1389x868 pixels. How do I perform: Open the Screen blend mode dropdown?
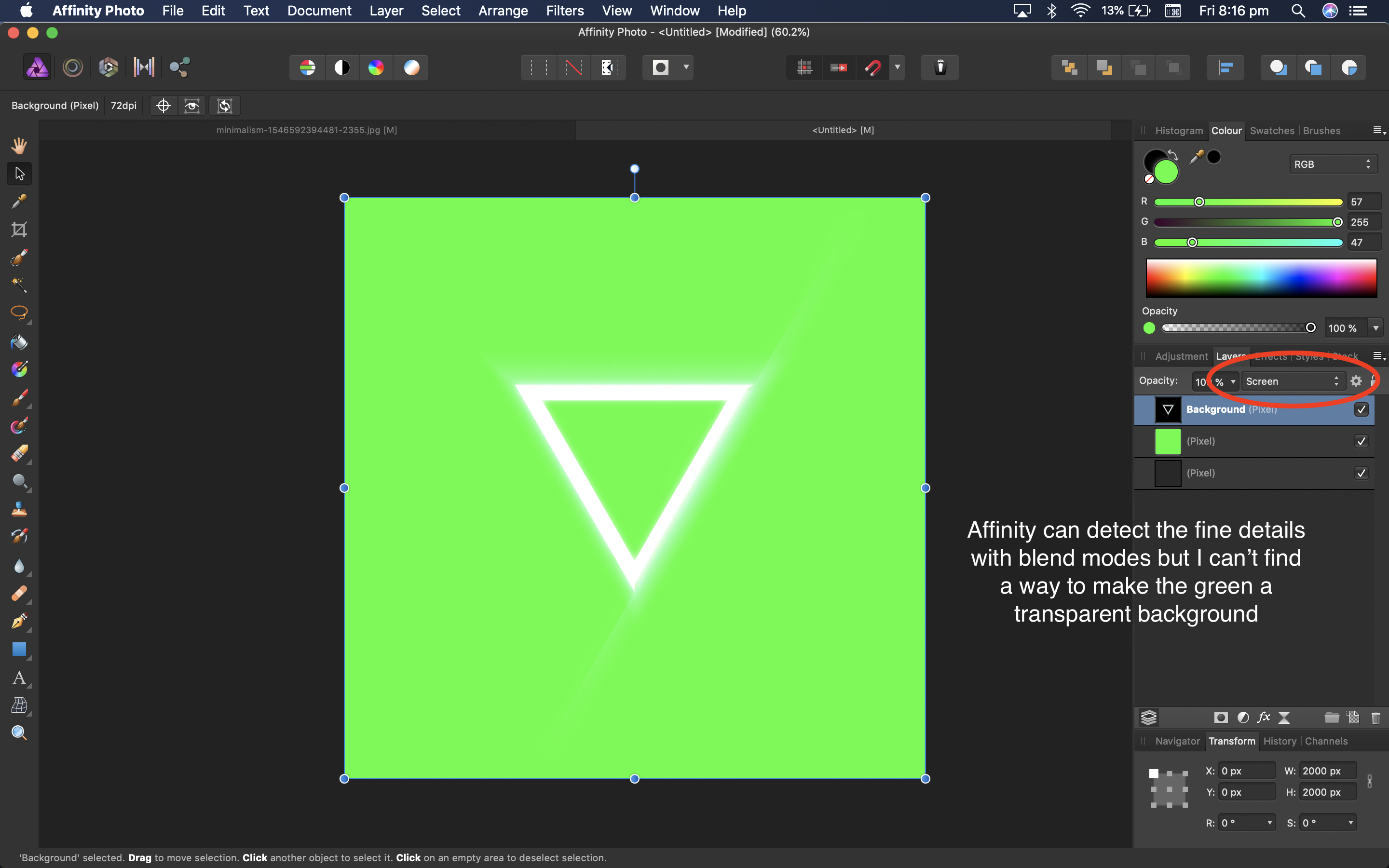click(1293, 381)
